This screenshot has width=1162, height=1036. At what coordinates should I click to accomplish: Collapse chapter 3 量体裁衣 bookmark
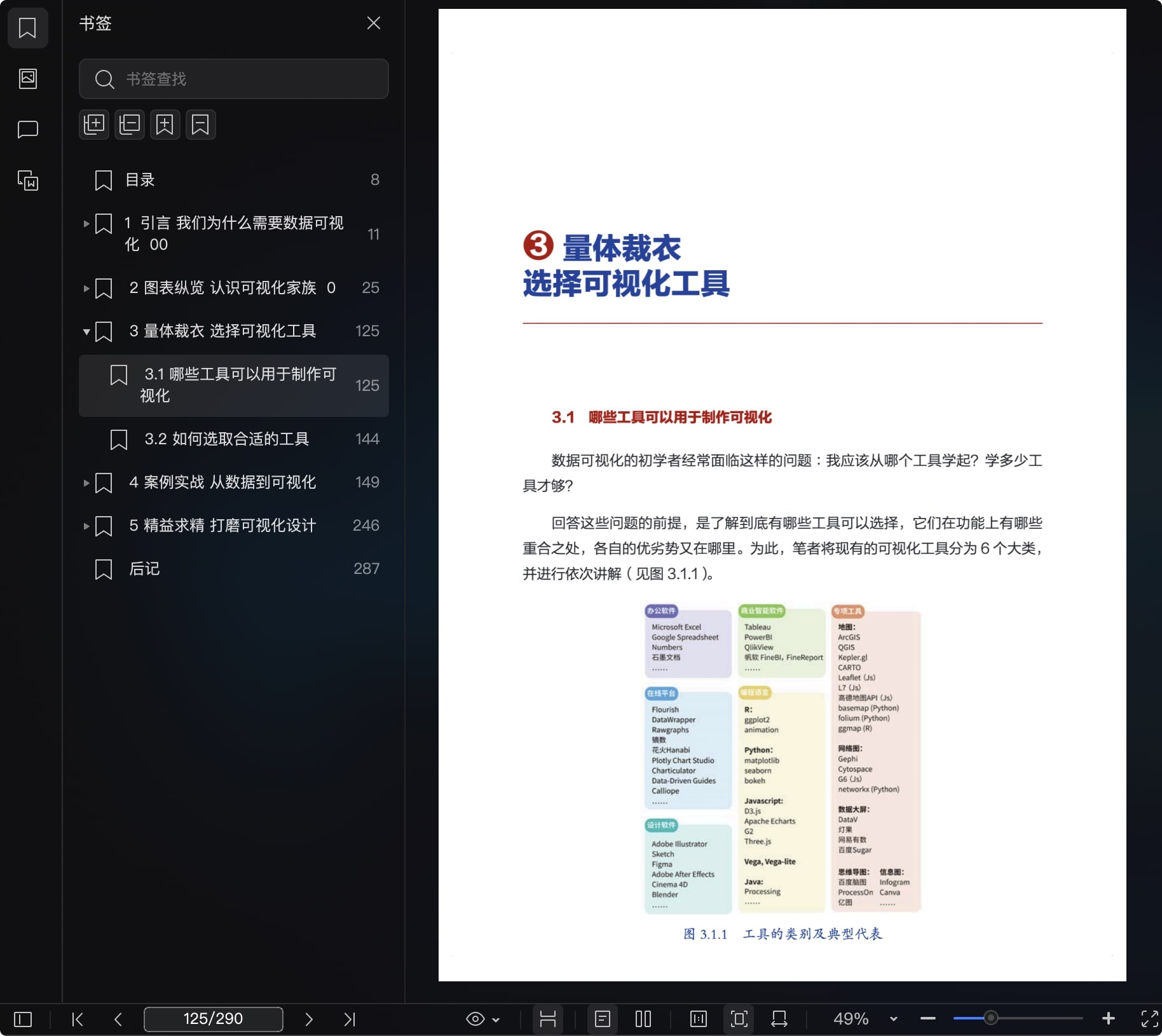coord(86,332)
